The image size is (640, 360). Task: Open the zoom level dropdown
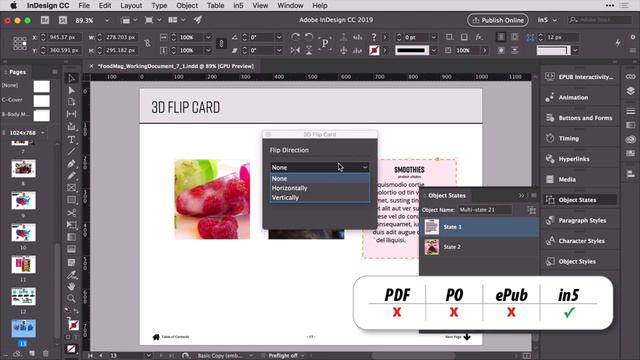(107, 20)
